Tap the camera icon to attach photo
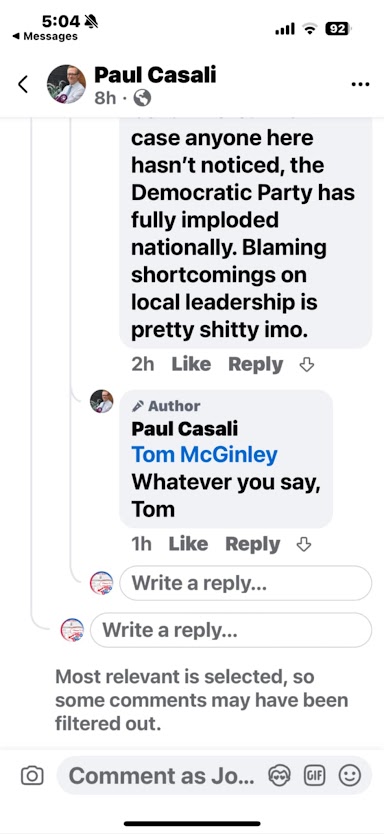384x834 pixels. pos(32,775)
